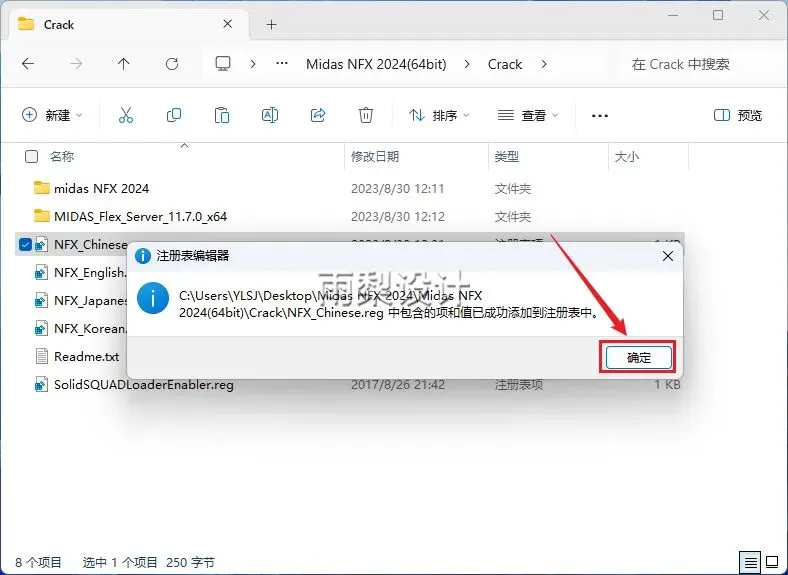The image size is (788, 575).
Task: Click the forward navigation arrow
Action: coord(76,64)
